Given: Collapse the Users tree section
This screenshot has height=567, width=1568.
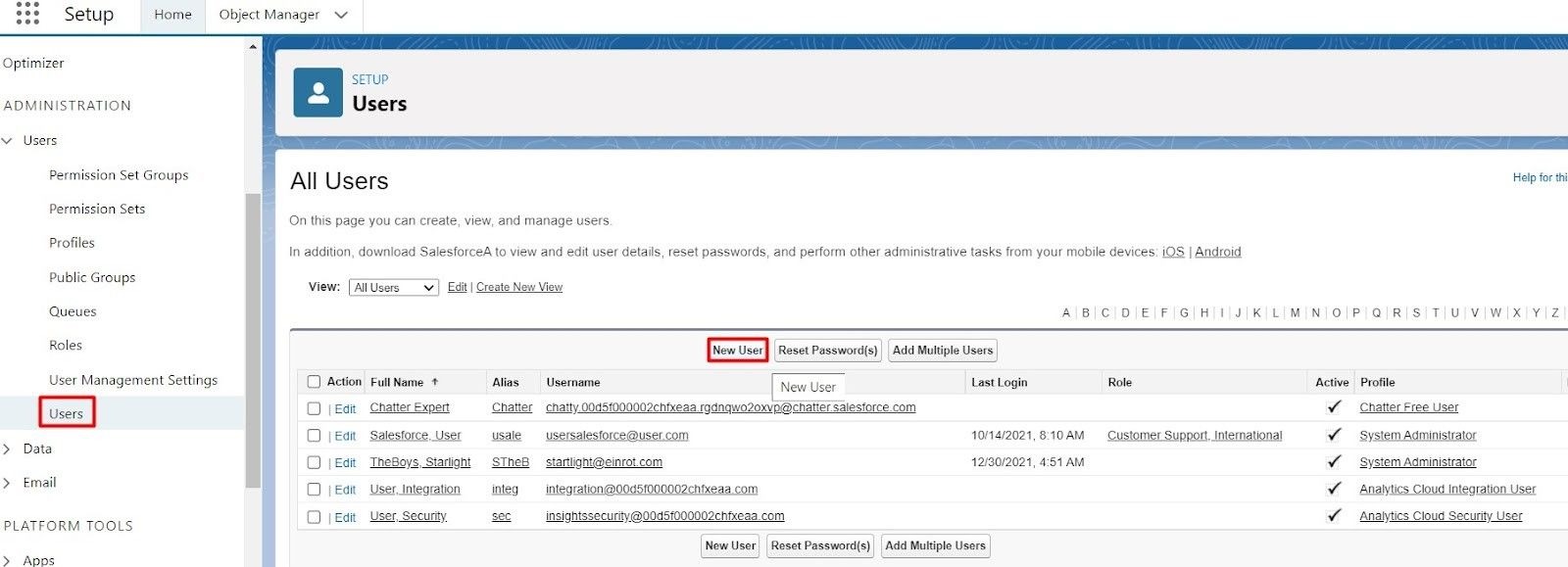Looking at the screenshot, I should [8, 141].
